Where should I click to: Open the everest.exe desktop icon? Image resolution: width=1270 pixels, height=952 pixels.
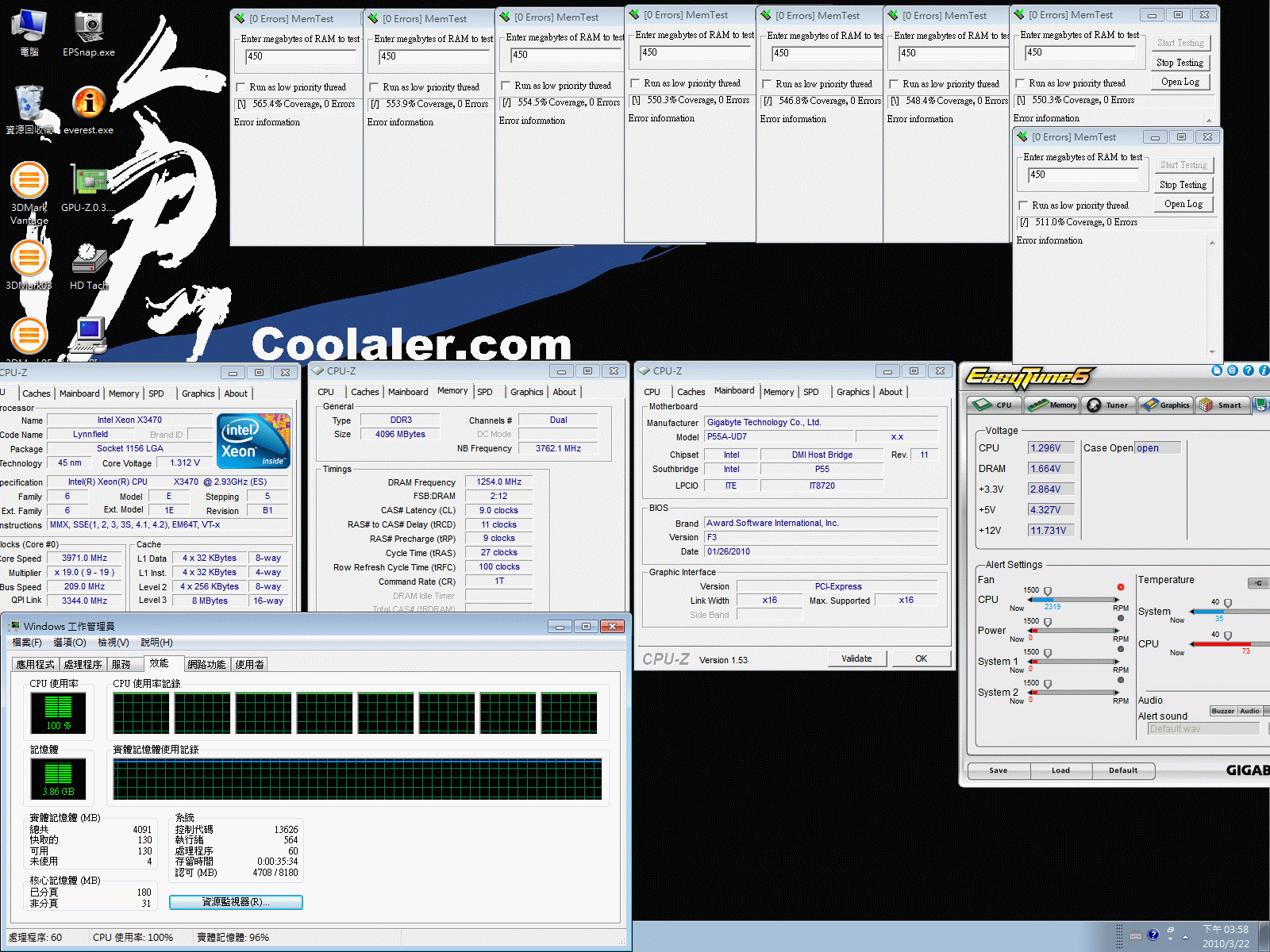click(89, 109)
